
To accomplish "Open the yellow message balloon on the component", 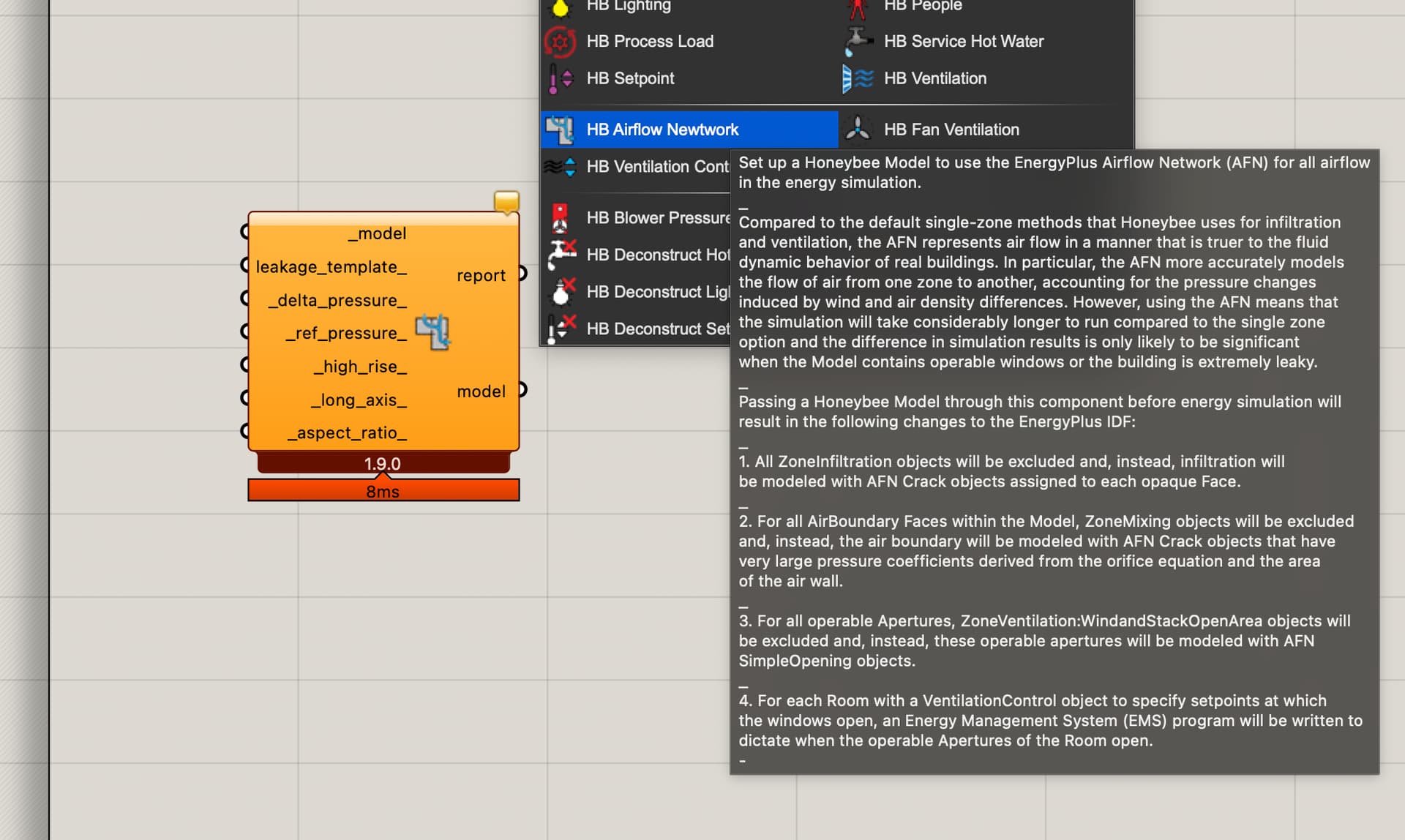I will [506, 201].
